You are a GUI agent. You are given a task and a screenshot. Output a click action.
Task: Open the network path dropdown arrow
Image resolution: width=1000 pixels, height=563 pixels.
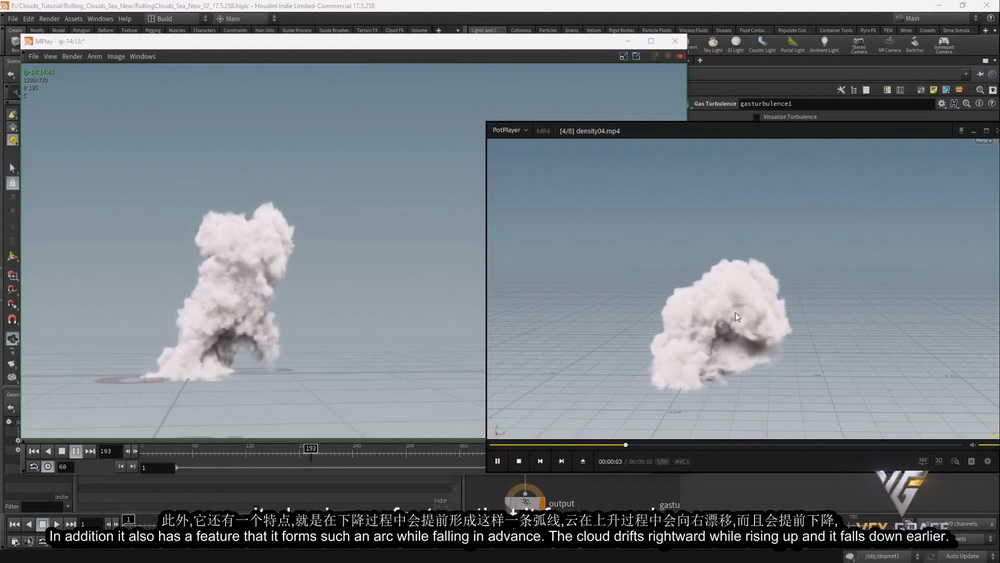click(967, 74)
